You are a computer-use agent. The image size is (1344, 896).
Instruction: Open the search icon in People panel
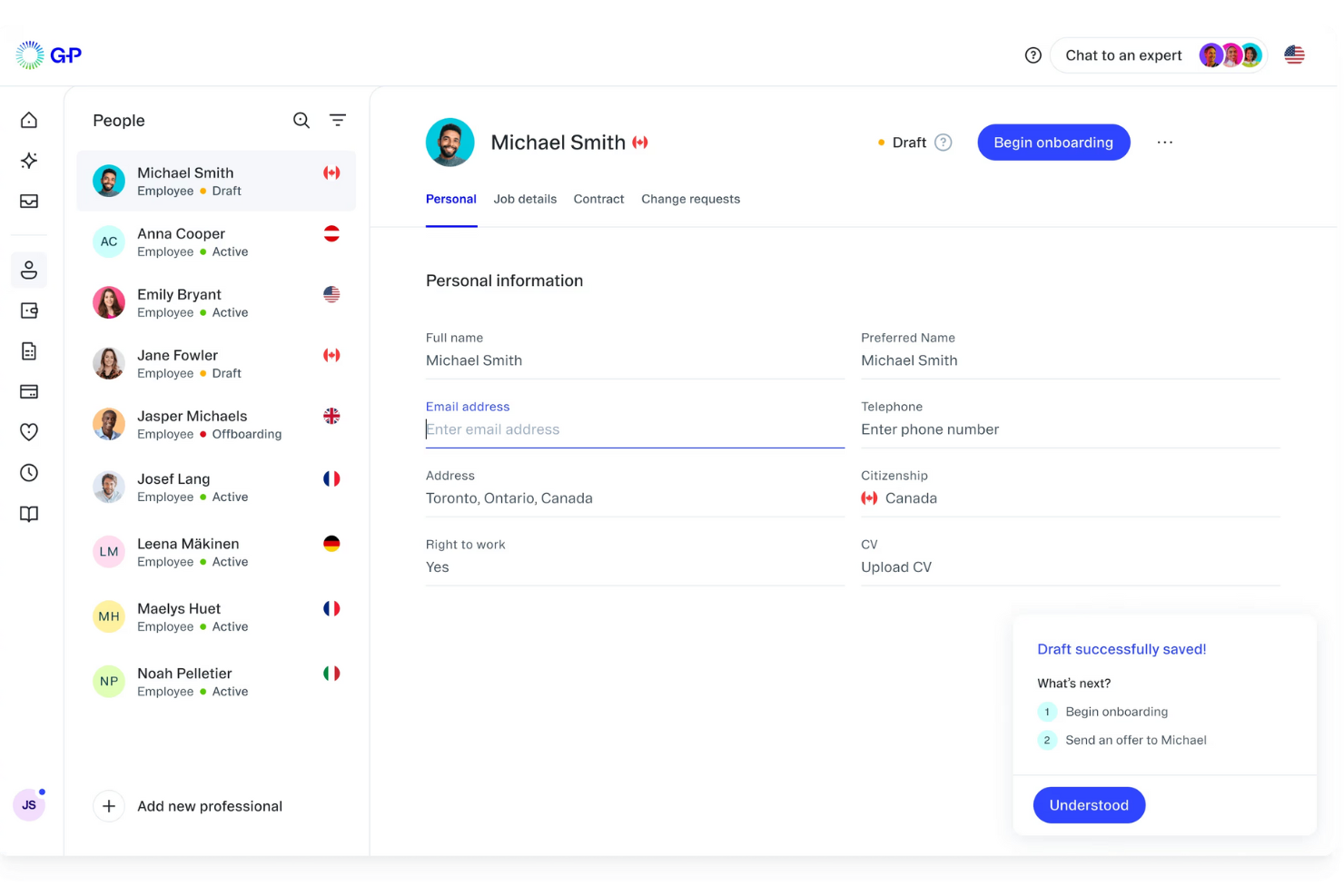click(x=301, y=120)
